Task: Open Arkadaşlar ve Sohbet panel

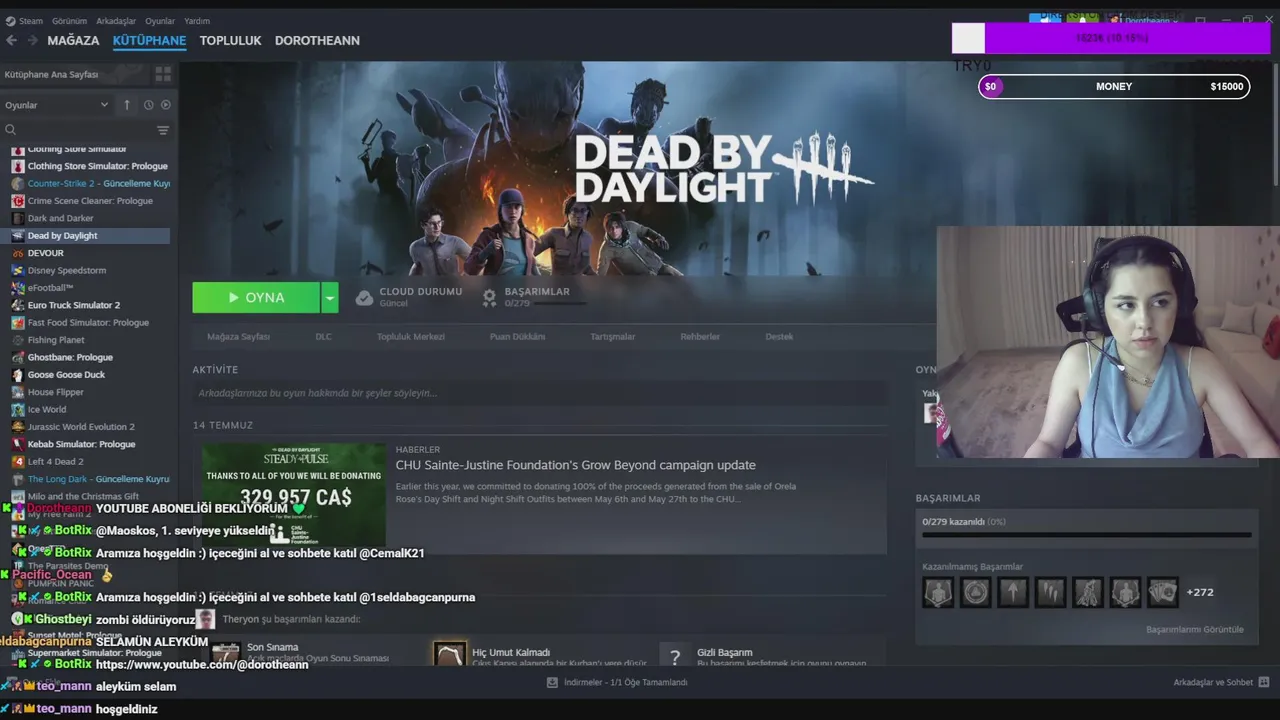Action: coord(1219,682)
